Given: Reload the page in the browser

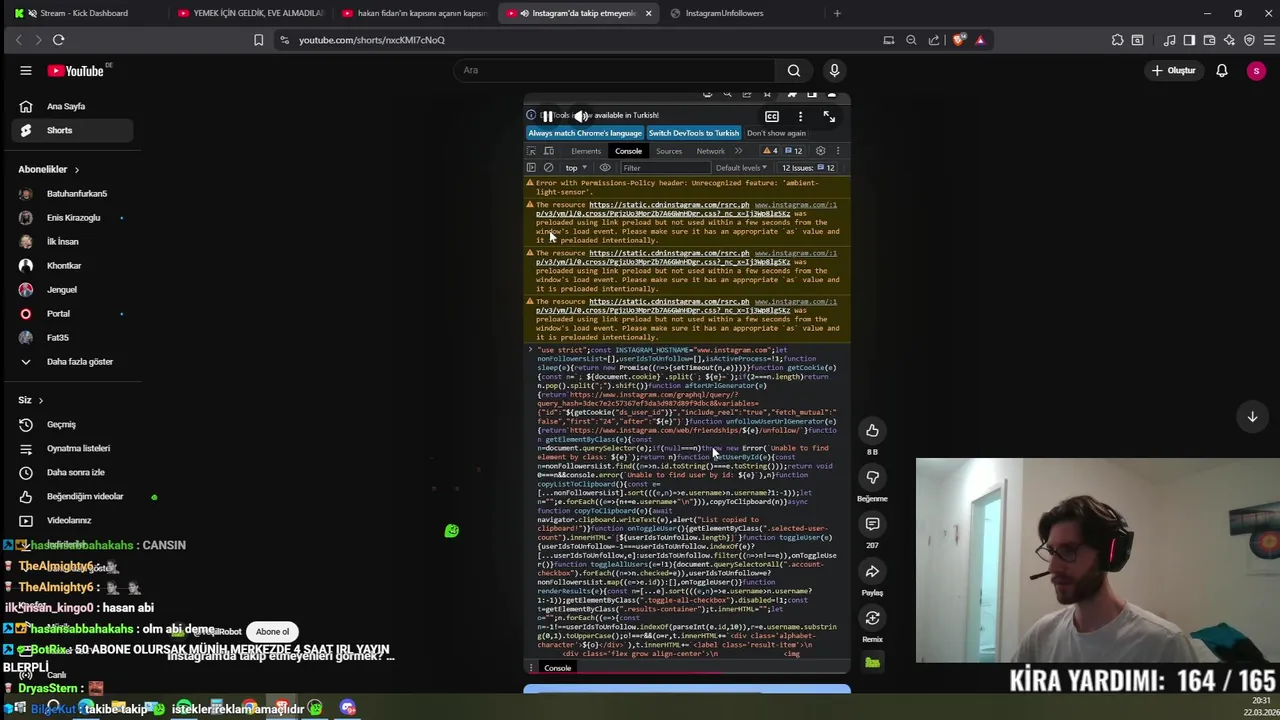Looking at the screenshot, I should tap(58, 40).
